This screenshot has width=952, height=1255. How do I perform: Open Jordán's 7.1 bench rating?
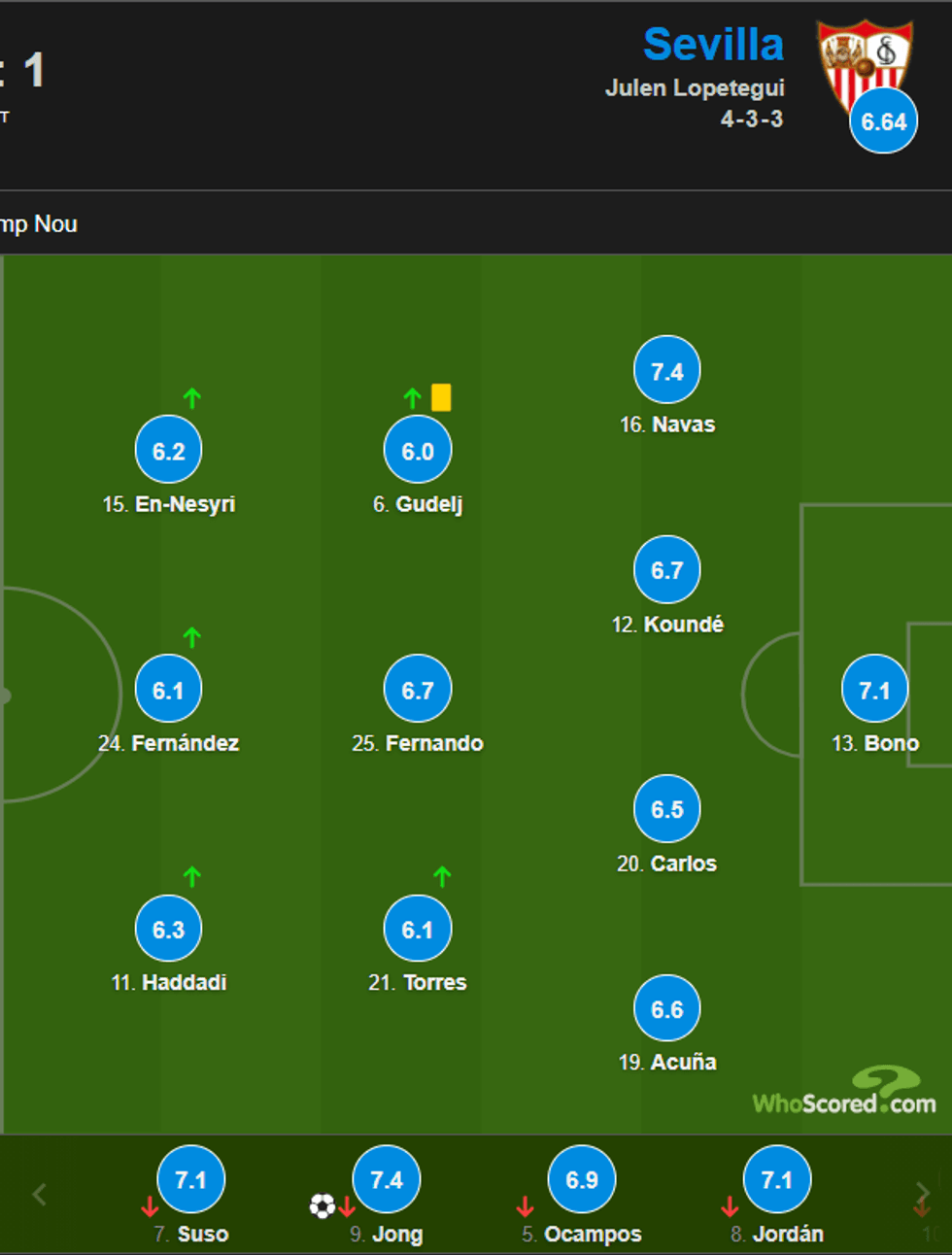coord(776,1179)
